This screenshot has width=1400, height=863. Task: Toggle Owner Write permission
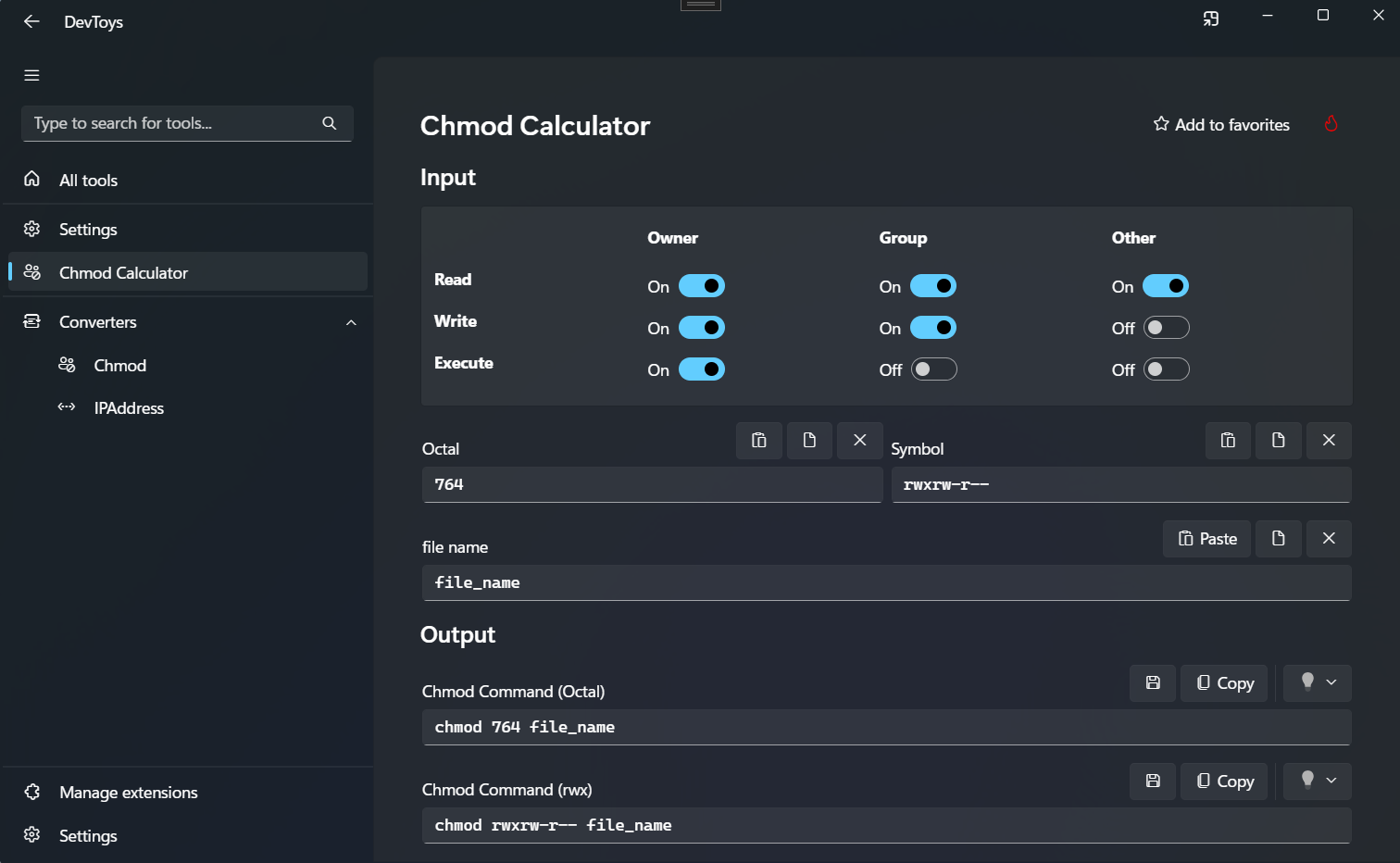(702, 328)
